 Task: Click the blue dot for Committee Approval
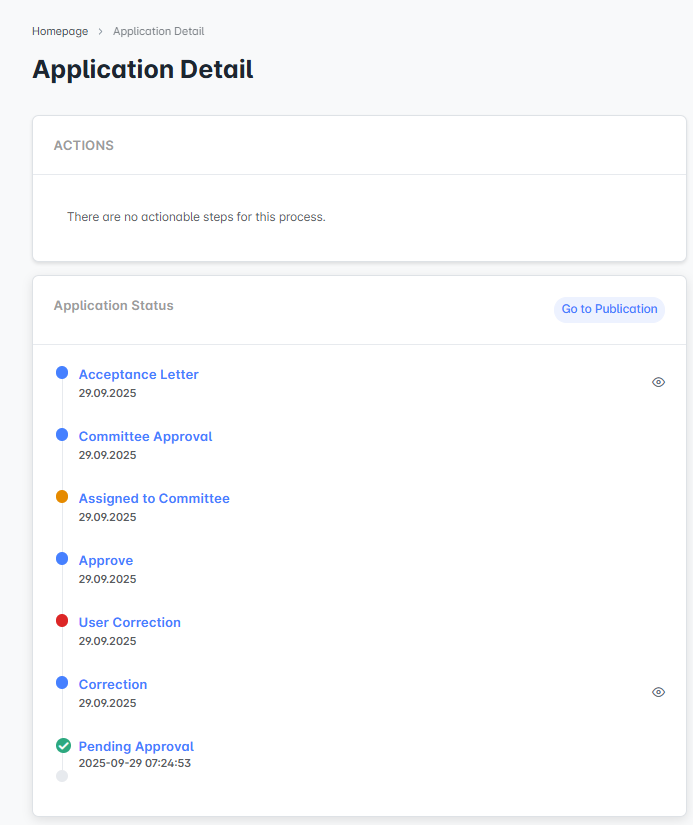pos(62,435)
